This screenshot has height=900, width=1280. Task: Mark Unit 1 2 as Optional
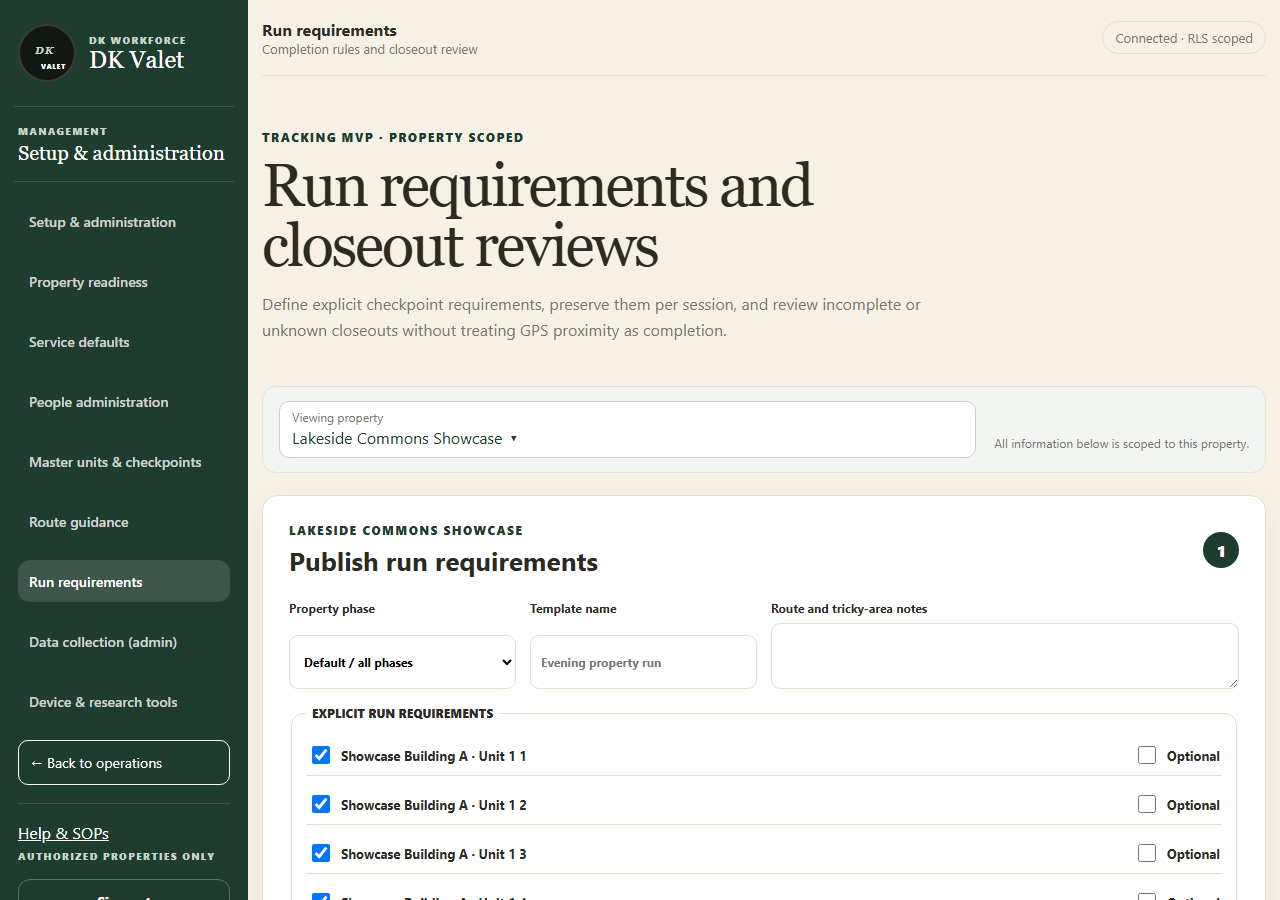(1147, 804)
